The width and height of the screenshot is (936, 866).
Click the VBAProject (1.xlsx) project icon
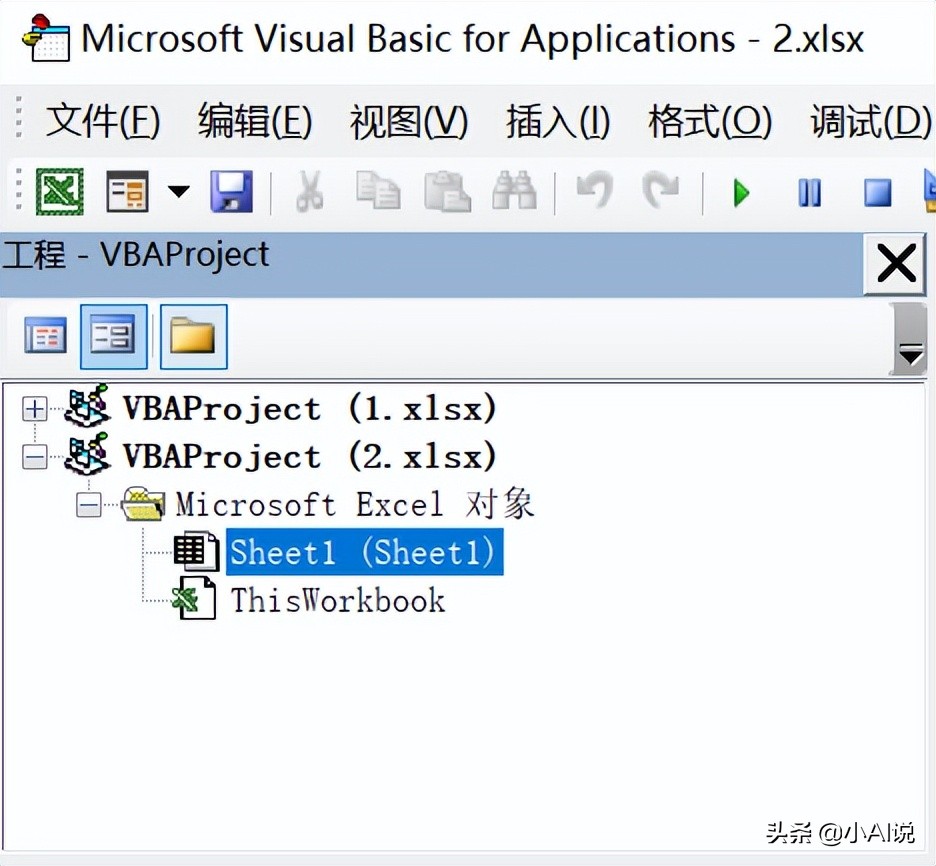88,406
